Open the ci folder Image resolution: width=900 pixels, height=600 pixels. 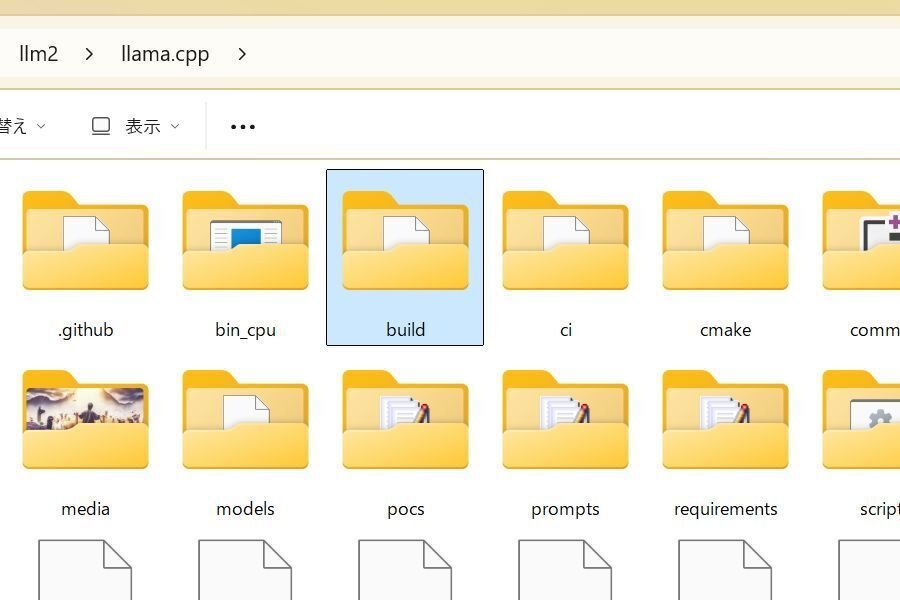(x=565, y=241)
